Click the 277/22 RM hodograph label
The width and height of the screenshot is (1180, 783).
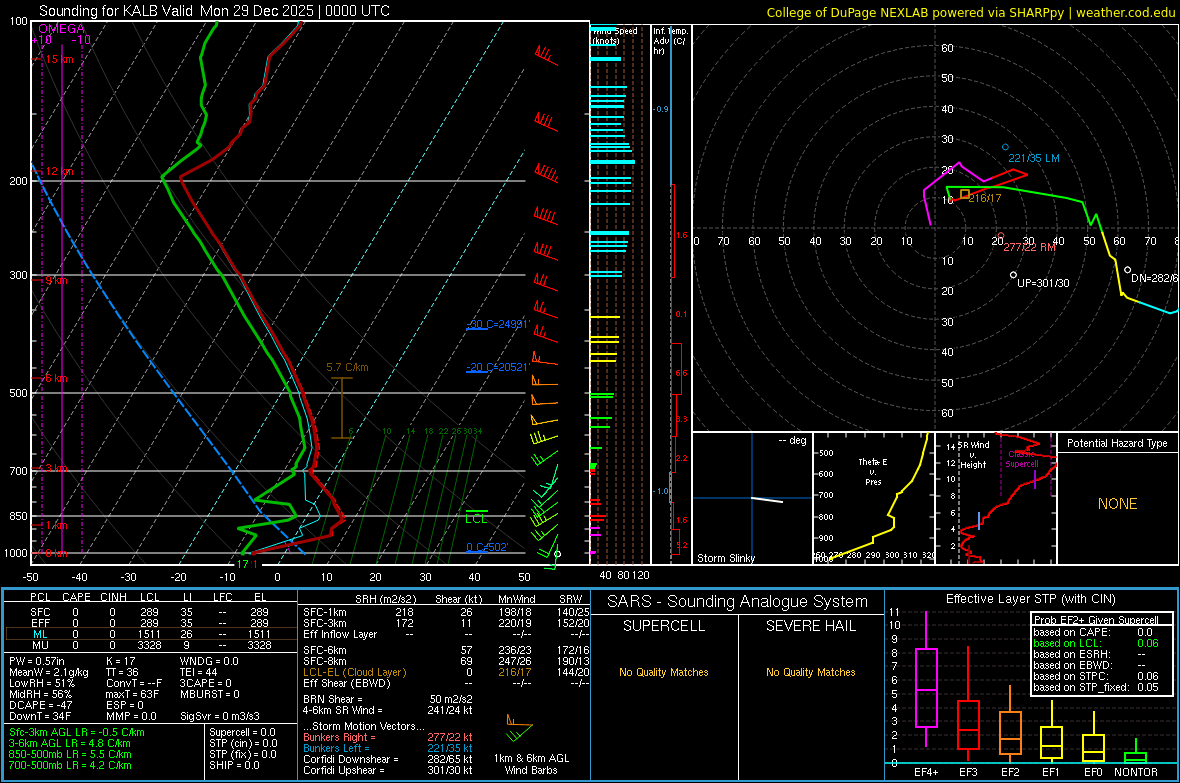coord(1029,247)
